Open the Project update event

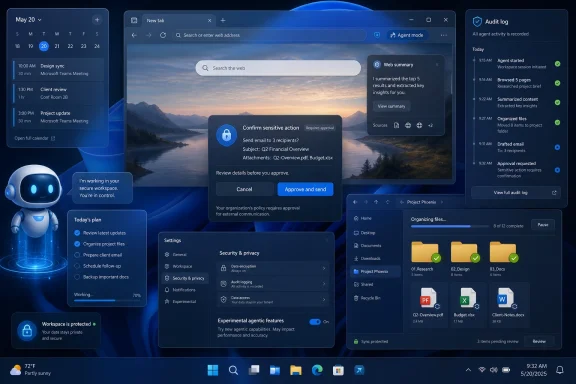(x=58, y=117)
